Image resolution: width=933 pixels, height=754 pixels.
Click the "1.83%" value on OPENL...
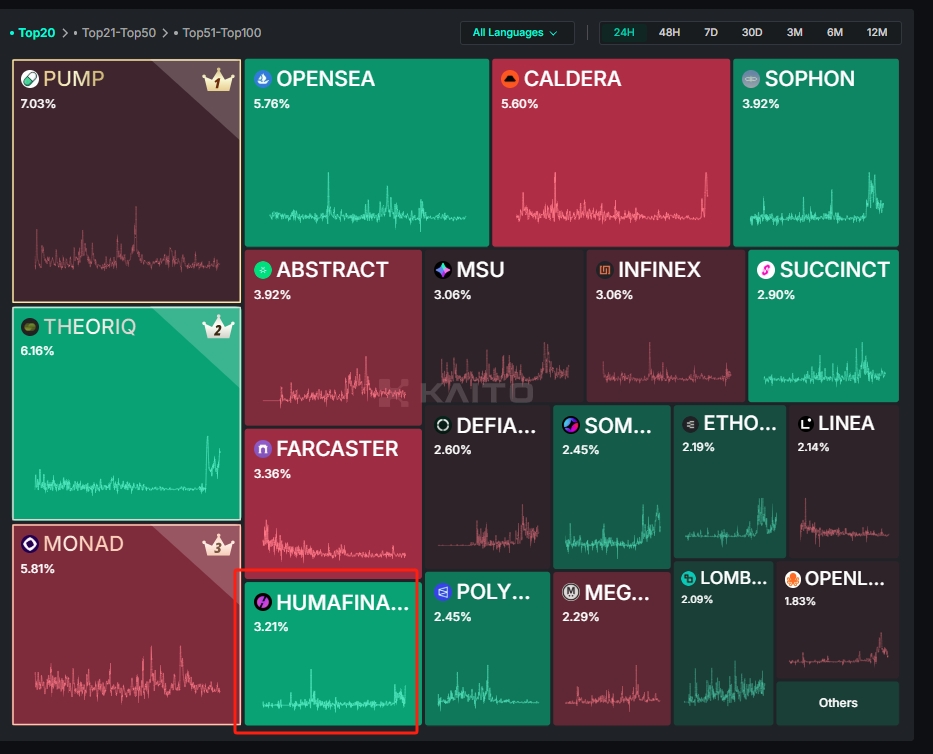pos(800,601)
